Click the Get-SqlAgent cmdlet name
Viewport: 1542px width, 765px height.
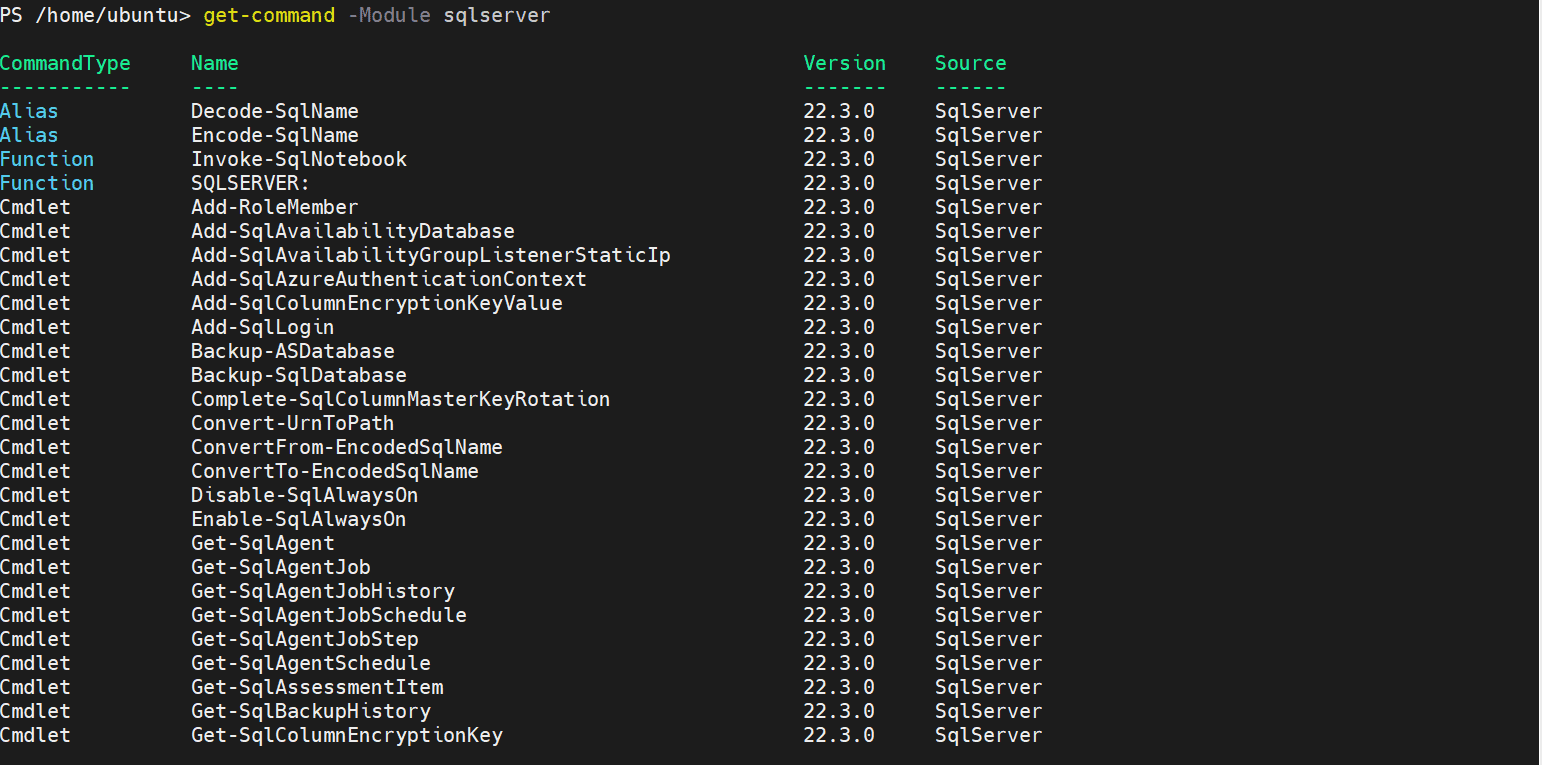coord(263,543)
